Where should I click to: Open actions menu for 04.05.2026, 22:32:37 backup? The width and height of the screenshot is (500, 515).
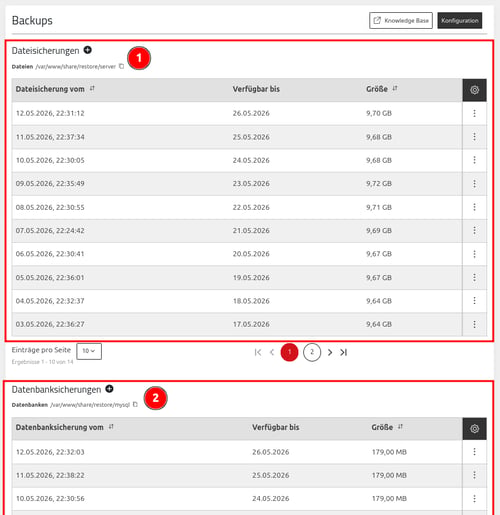474,301
